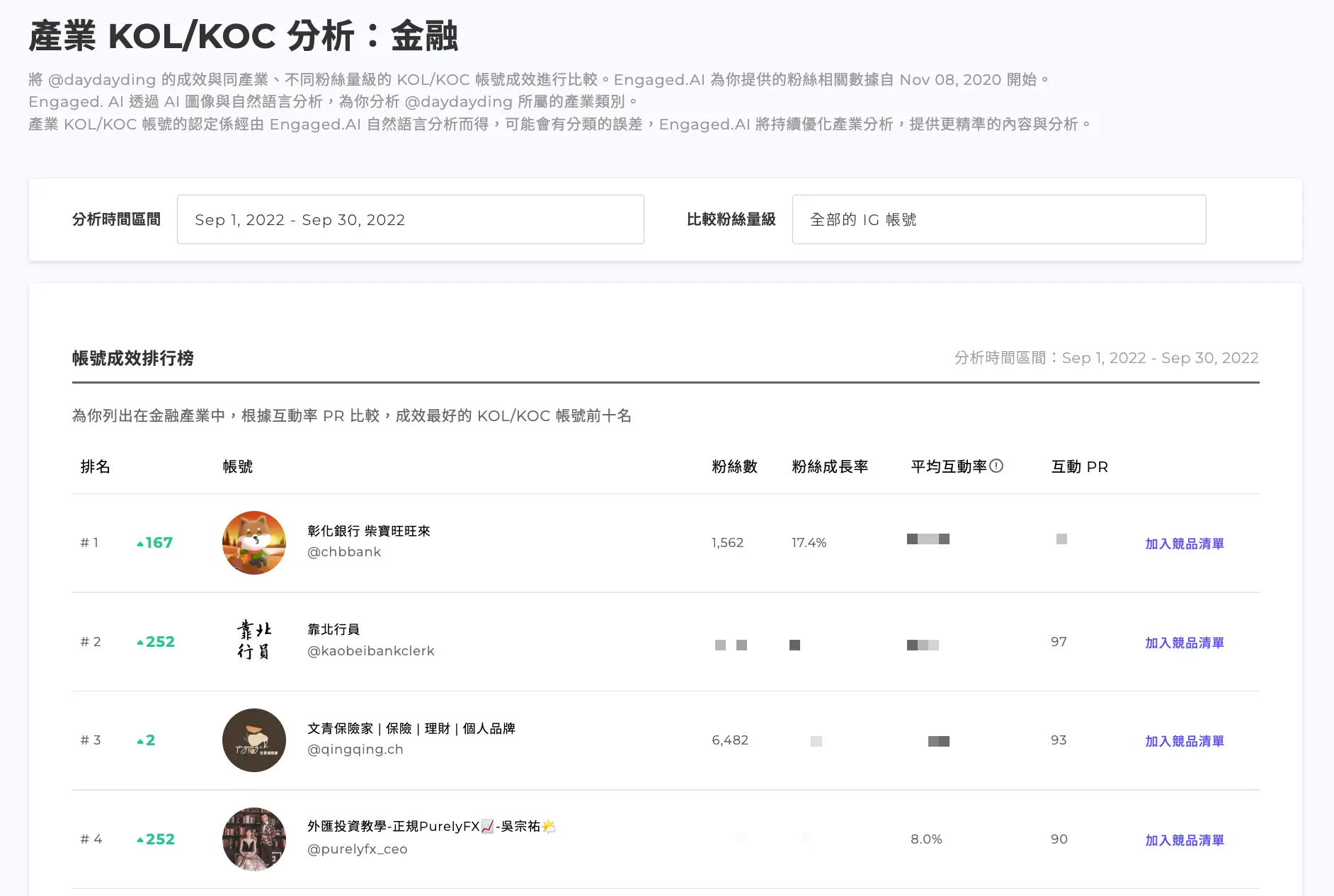This screenshot has height=896, width=1334.
Task: Add @purelyfx_ceo to the 競品清單
Action: coord(1185,840)
